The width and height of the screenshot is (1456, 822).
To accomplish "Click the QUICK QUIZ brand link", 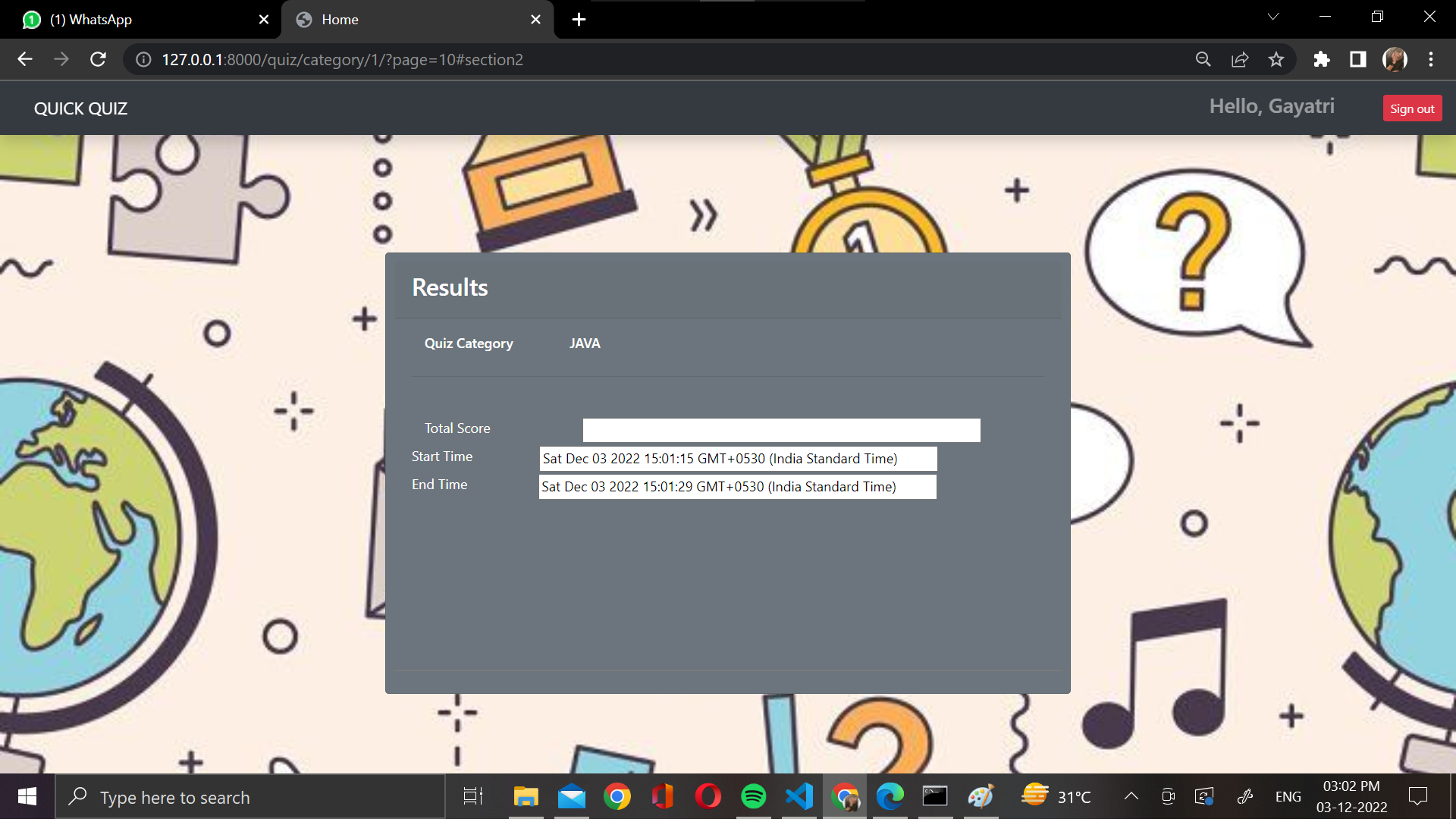I will 80,108.
